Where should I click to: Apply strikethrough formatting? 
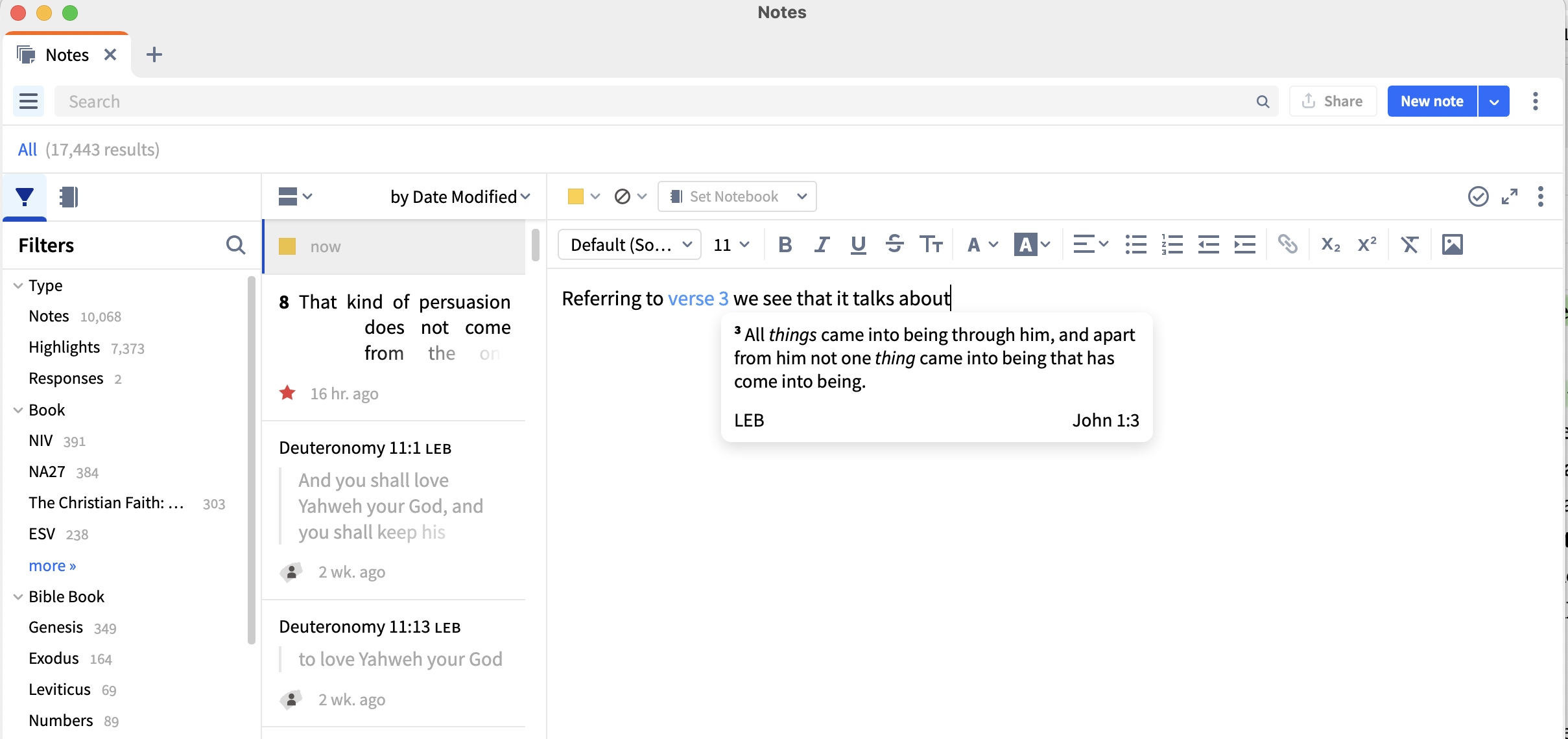pos(894,244)
